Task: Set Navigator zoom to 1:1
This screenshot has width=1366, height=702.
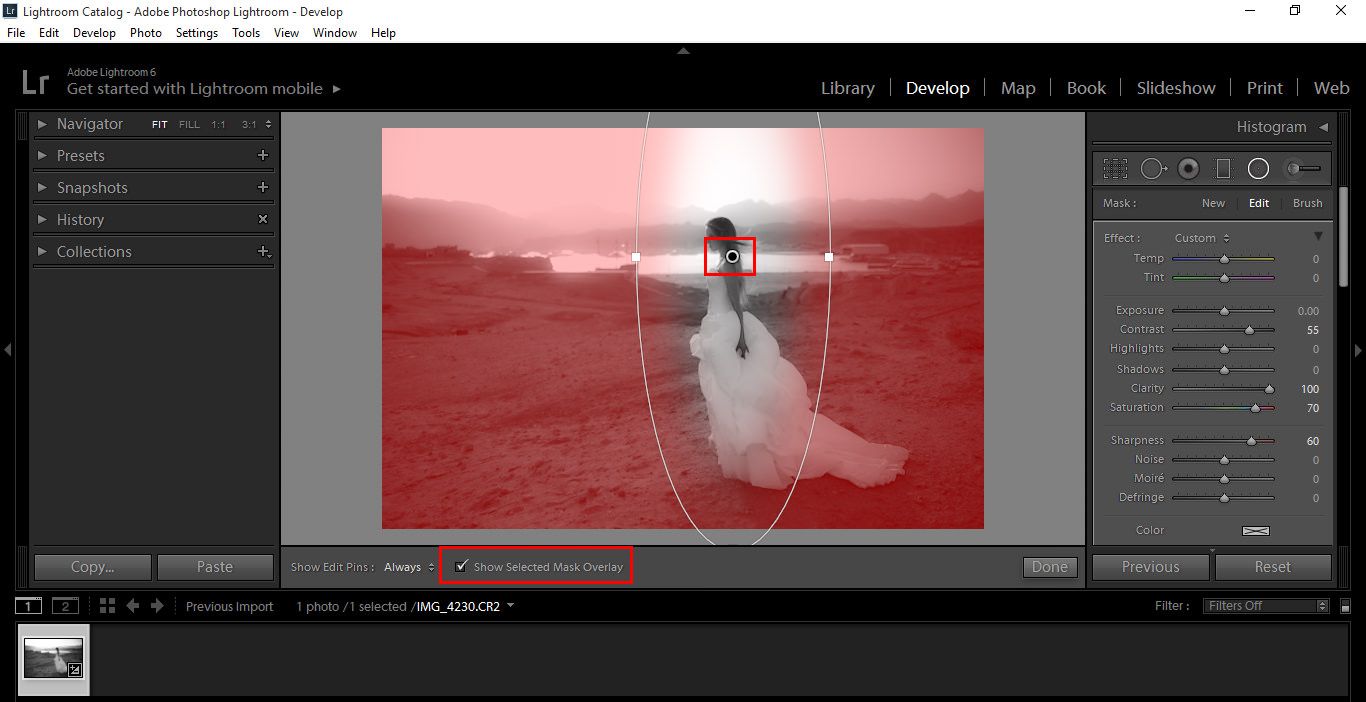Action: tap(218, 125)
